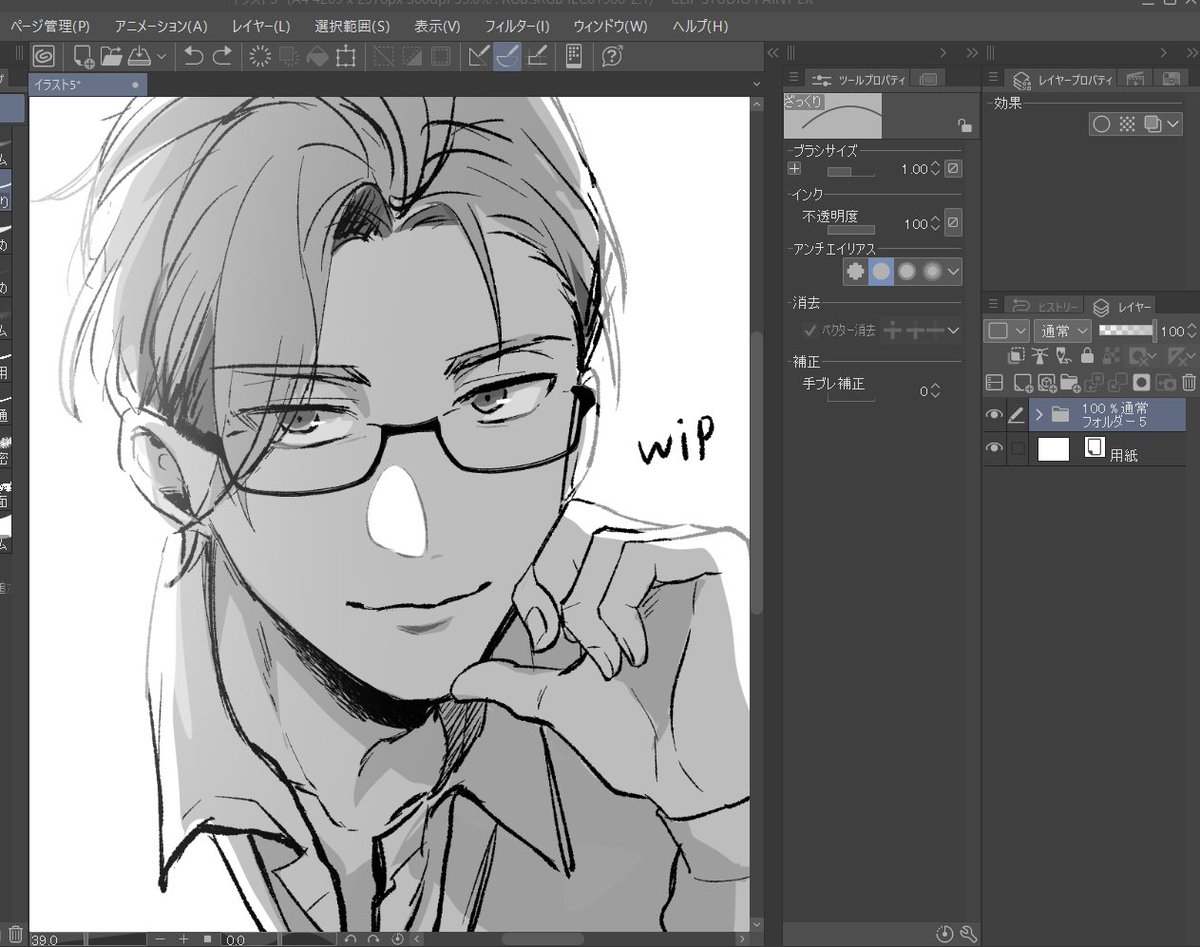Select weak anti-aliasing option
The height and width of the screenshot is (947, 1200).
click(881, 271)
